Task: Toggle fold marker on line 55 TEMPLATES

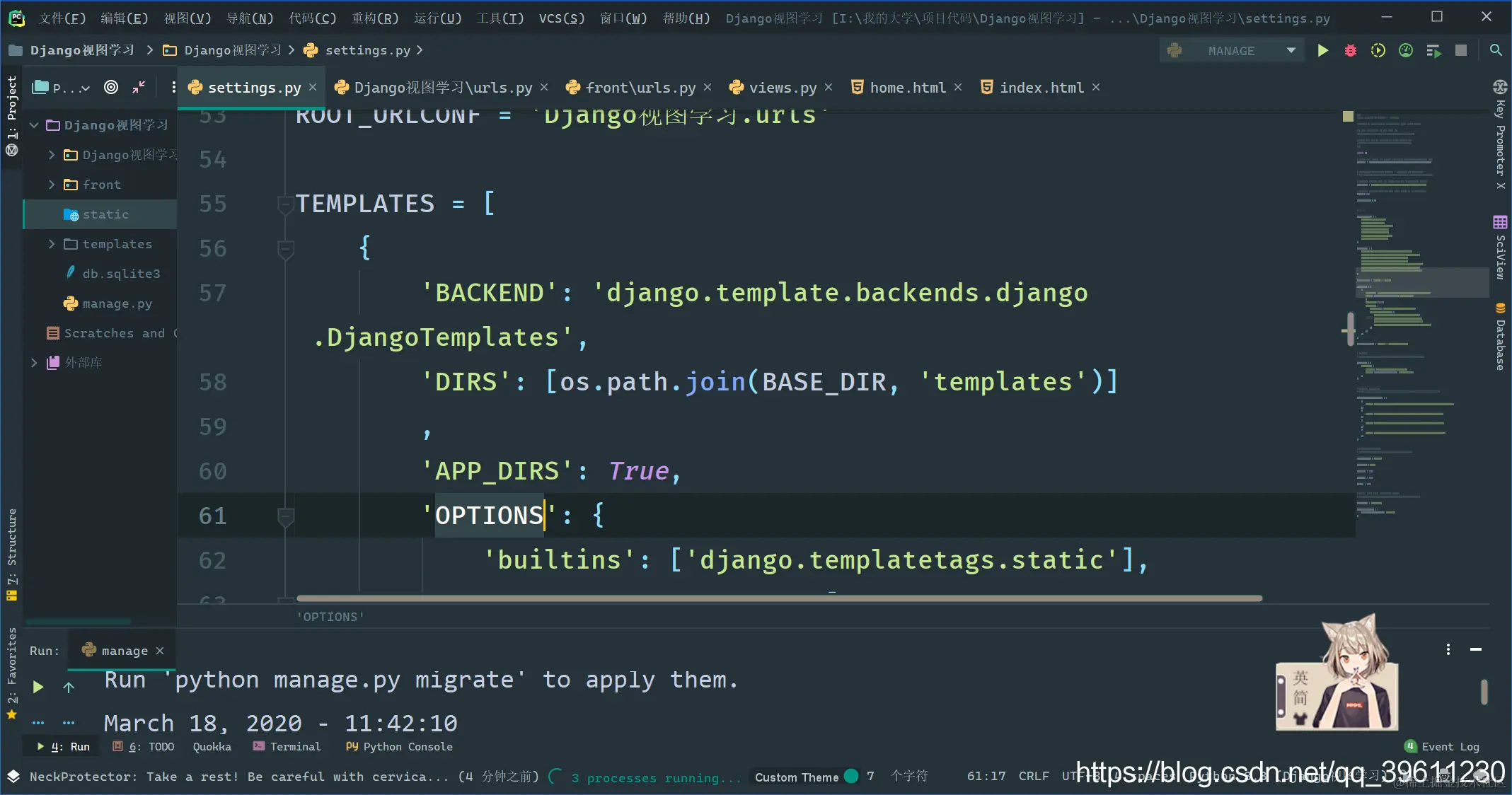Action: coord(285,204)
